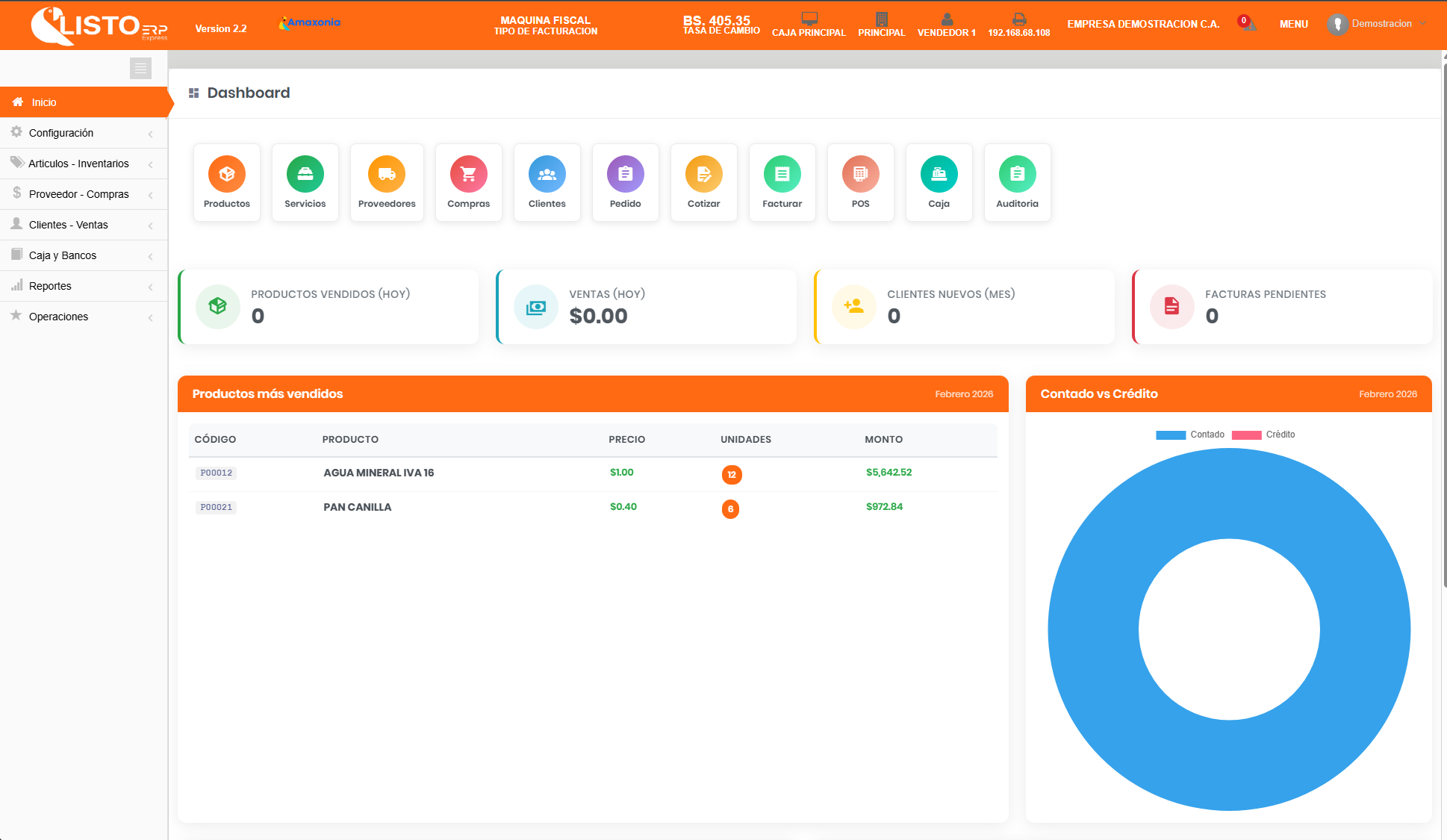Open the Compras cart icon
The height and width of the screenshot is (840, 1447).
[x=468, y=175]
